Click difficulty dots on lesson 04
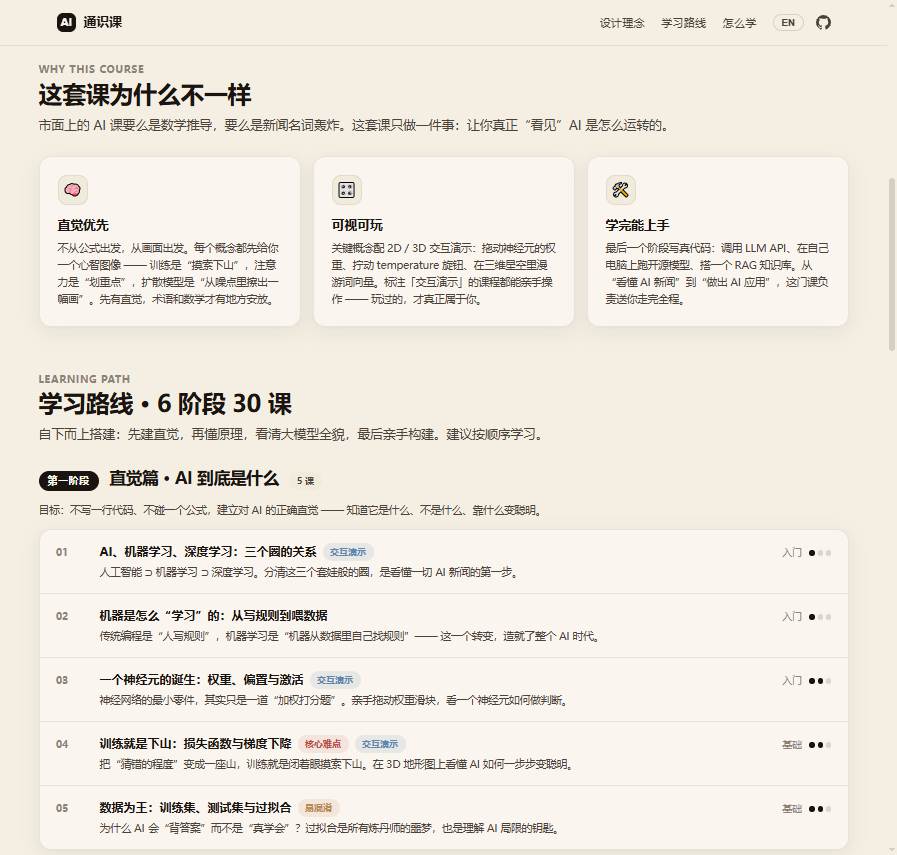This screenshot has height=855, width=897. pos(820,745)
